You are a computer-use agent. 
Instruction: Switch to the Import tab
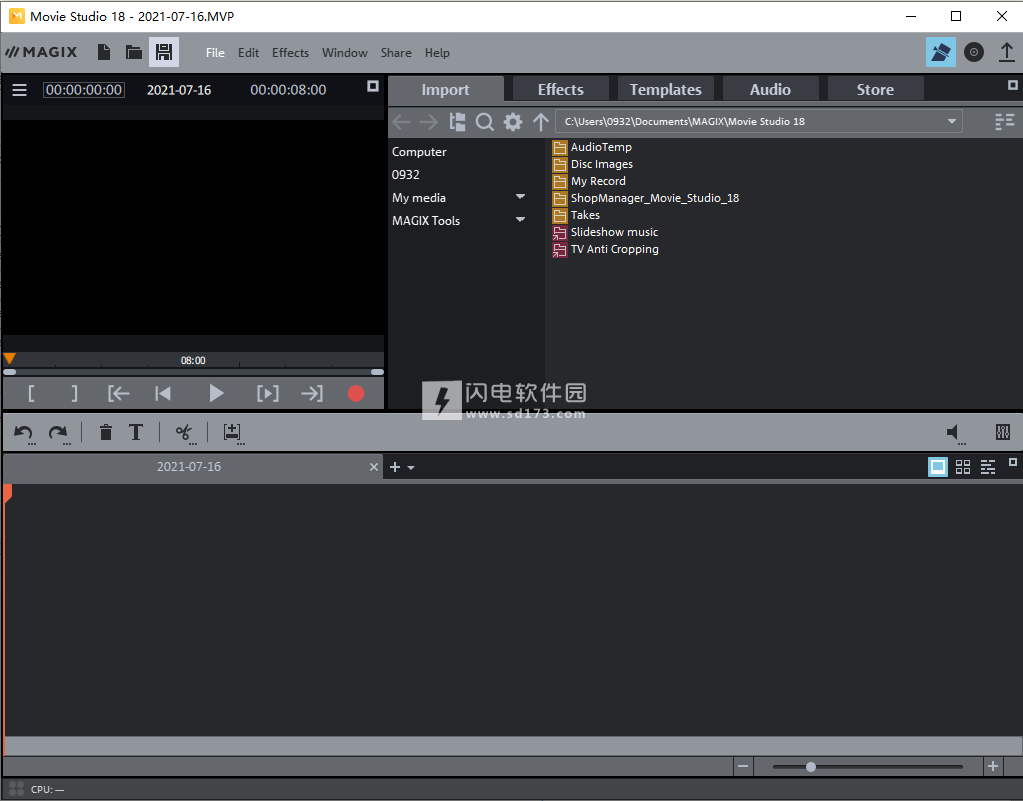click(446, 90)
